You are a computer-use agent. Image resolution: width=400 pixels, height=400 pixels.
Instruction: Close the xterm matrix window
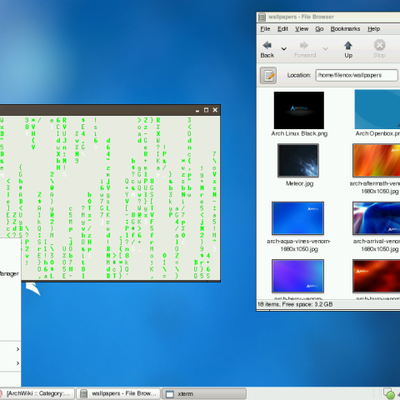tap(215, 110)
